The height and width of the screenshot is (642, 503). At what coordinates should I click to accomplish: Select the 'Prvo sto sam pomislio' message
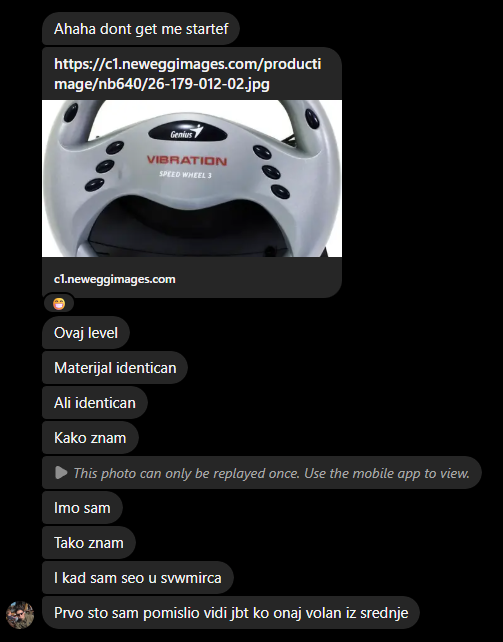[231, 613]
